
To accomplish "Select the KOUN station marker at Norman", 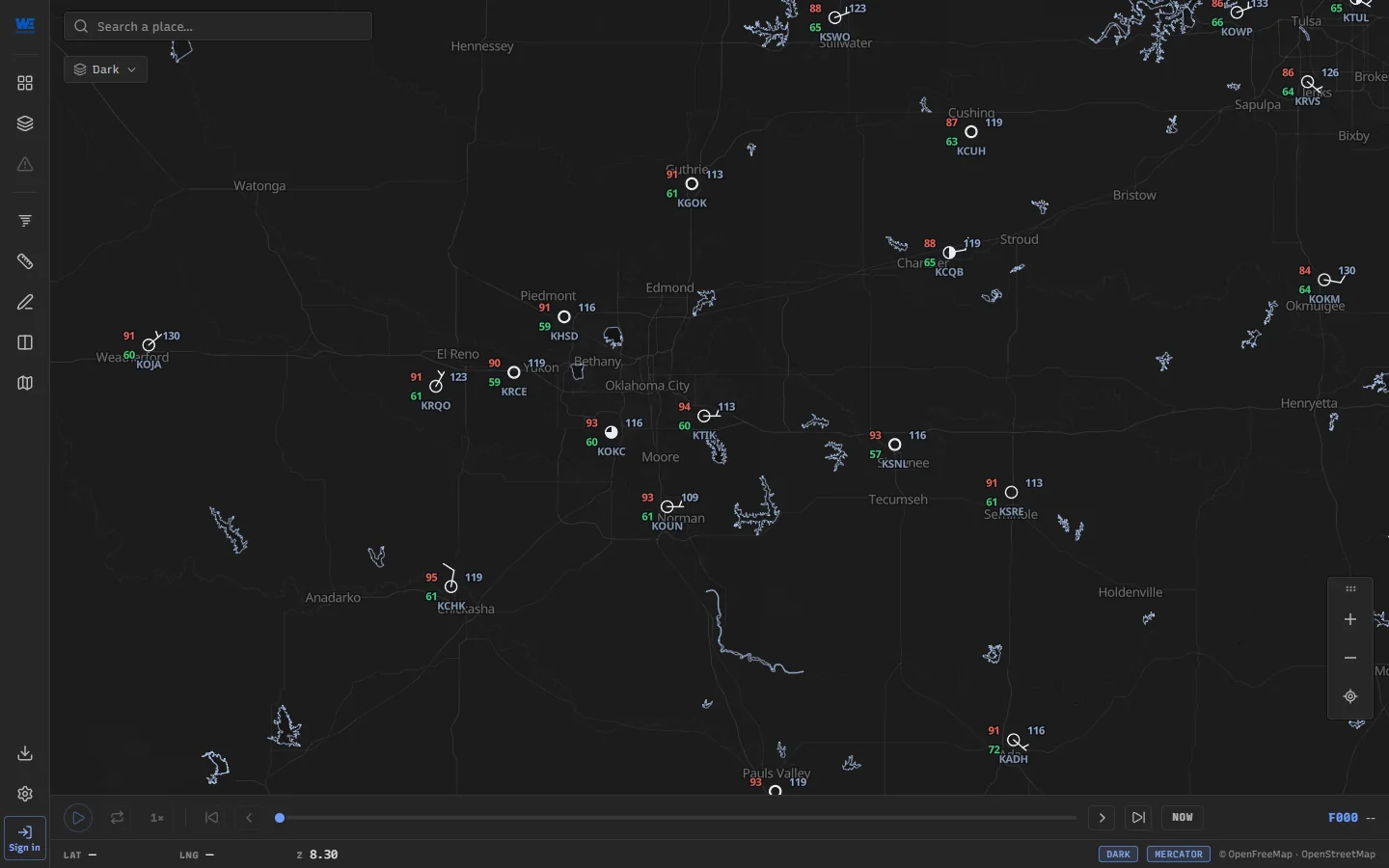I will tap(667, 507).
